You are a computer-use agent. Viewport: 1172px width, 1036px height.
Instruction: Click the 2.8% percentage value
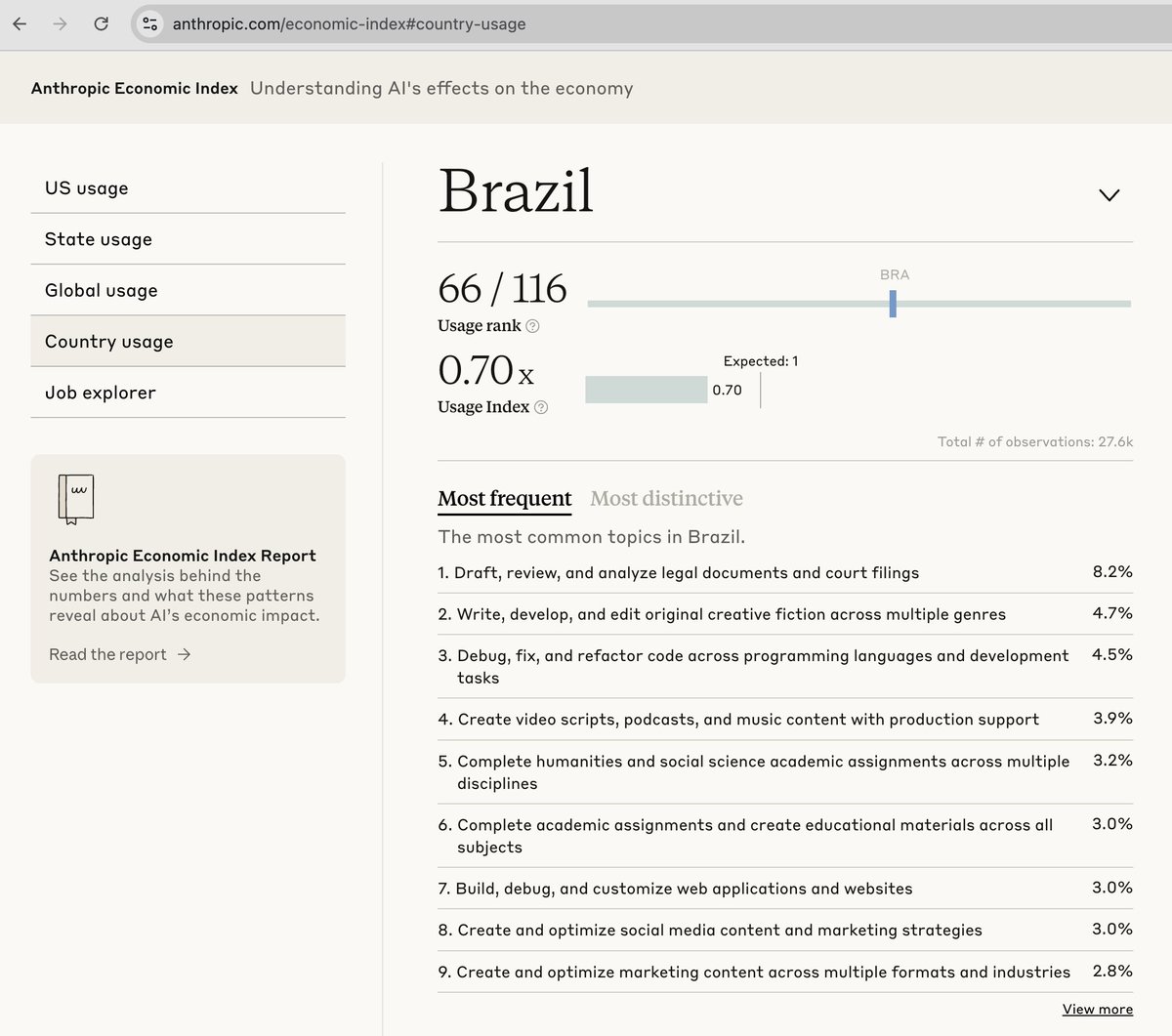click(1112, 971)
